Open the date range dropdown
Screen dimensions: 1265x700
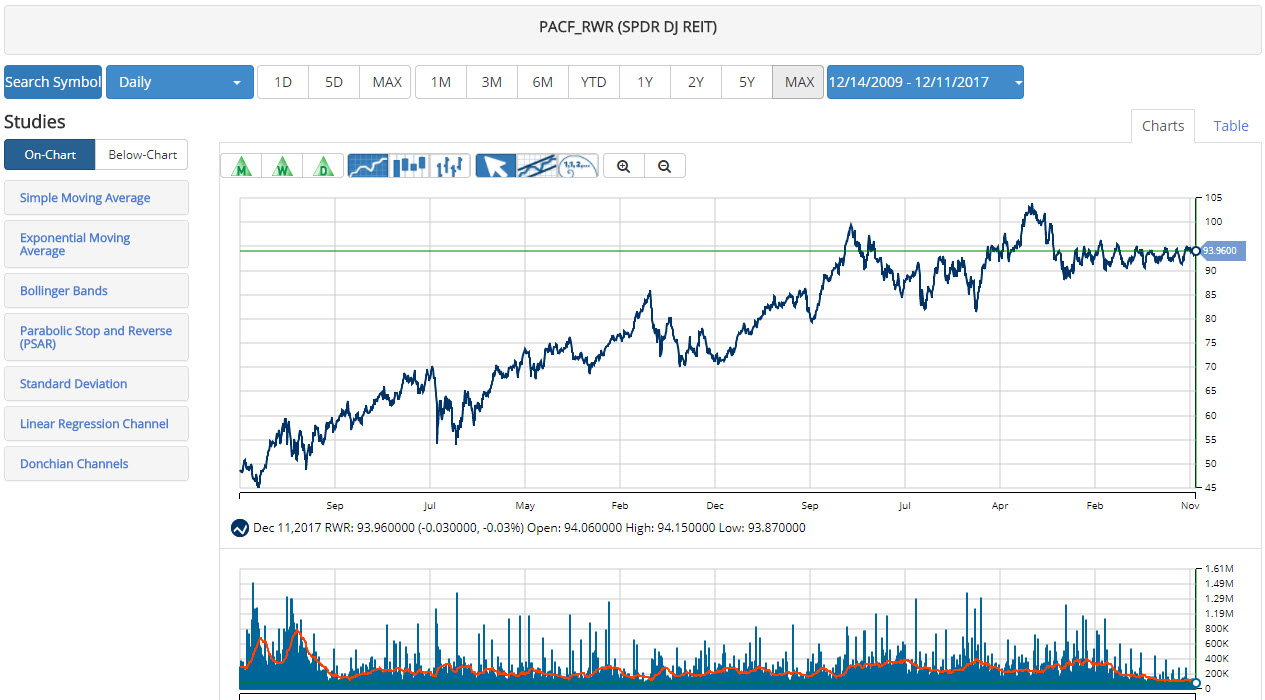coord(925,82)
